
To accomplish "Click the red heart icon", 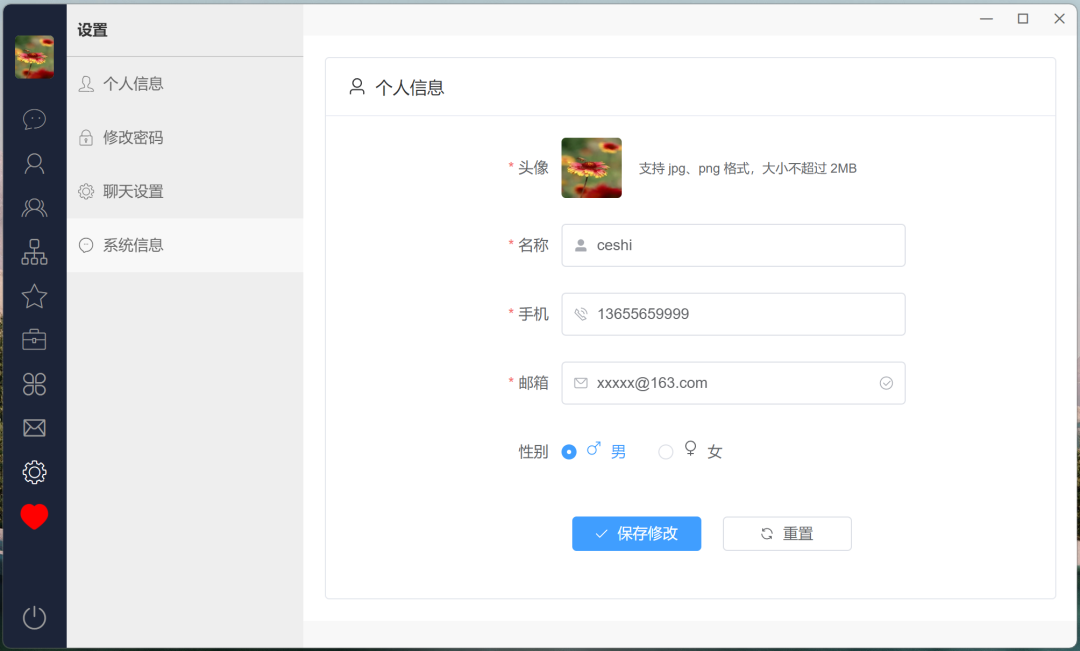I will [x=34, y=517].
